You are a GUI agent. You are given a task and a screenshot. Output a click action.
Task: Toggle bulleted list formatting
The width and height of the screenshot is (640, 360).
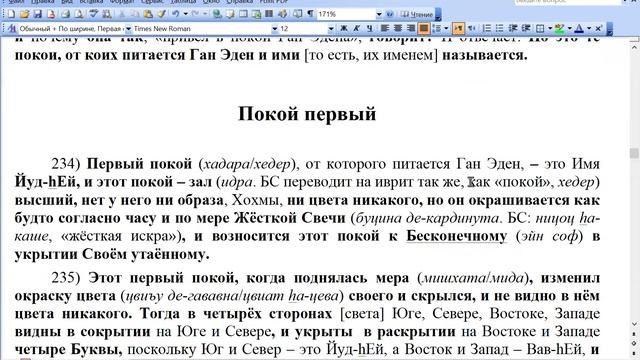500,29
